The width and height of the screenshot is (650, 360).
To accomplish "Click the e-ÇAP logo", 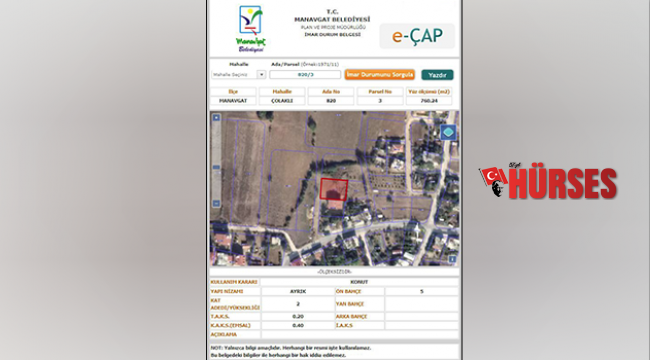I will click(417, 36).
